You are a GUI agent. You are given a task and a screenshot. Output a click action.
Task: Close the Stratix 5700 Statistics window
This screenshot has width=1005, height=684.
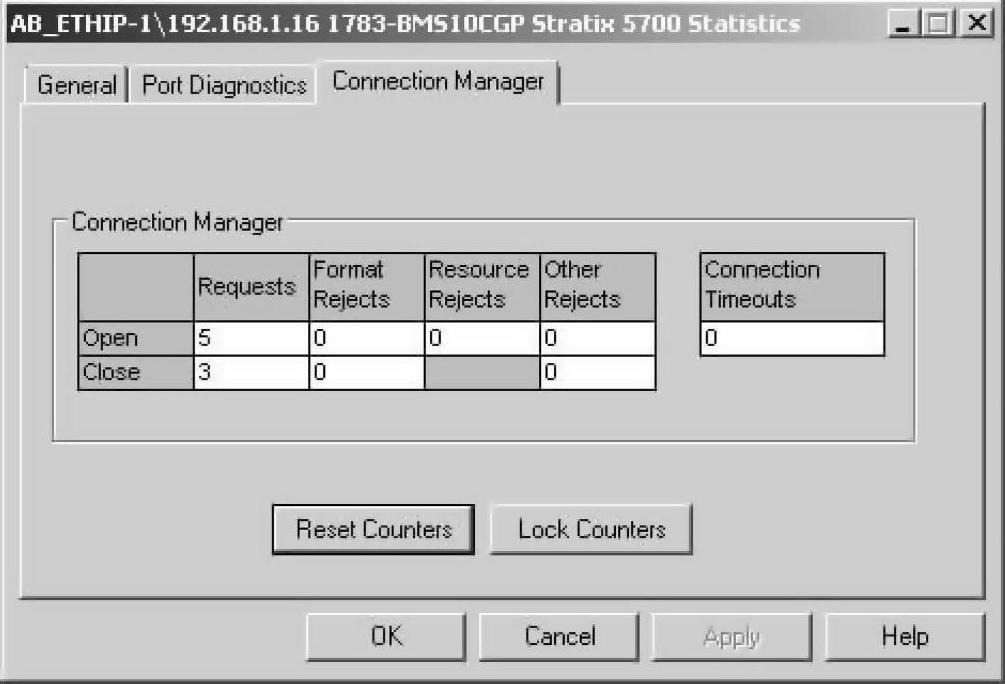point(976,24)
